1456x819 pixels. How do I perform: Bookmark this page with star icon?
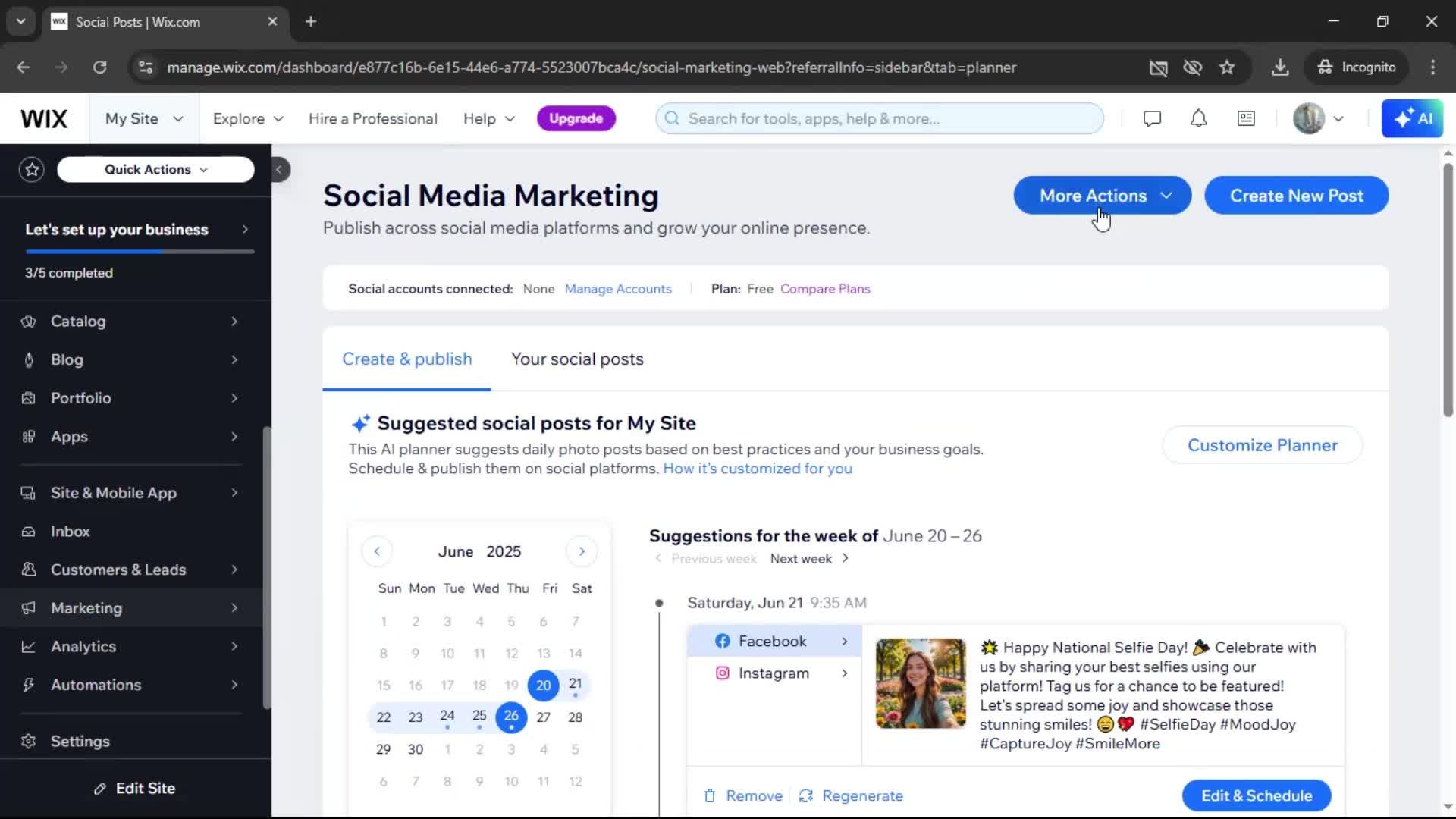coord(1227,67)
